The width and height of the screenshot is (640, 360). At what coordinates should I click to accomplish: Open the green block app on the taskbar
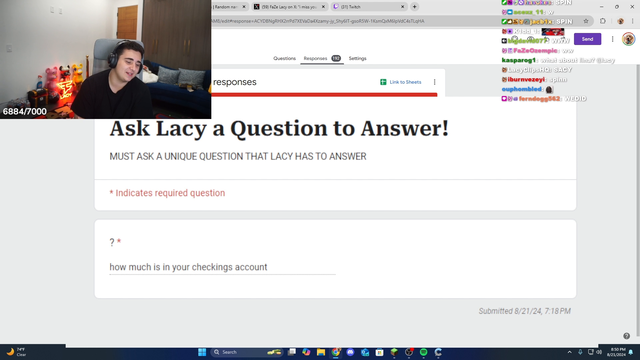[394, 352]
